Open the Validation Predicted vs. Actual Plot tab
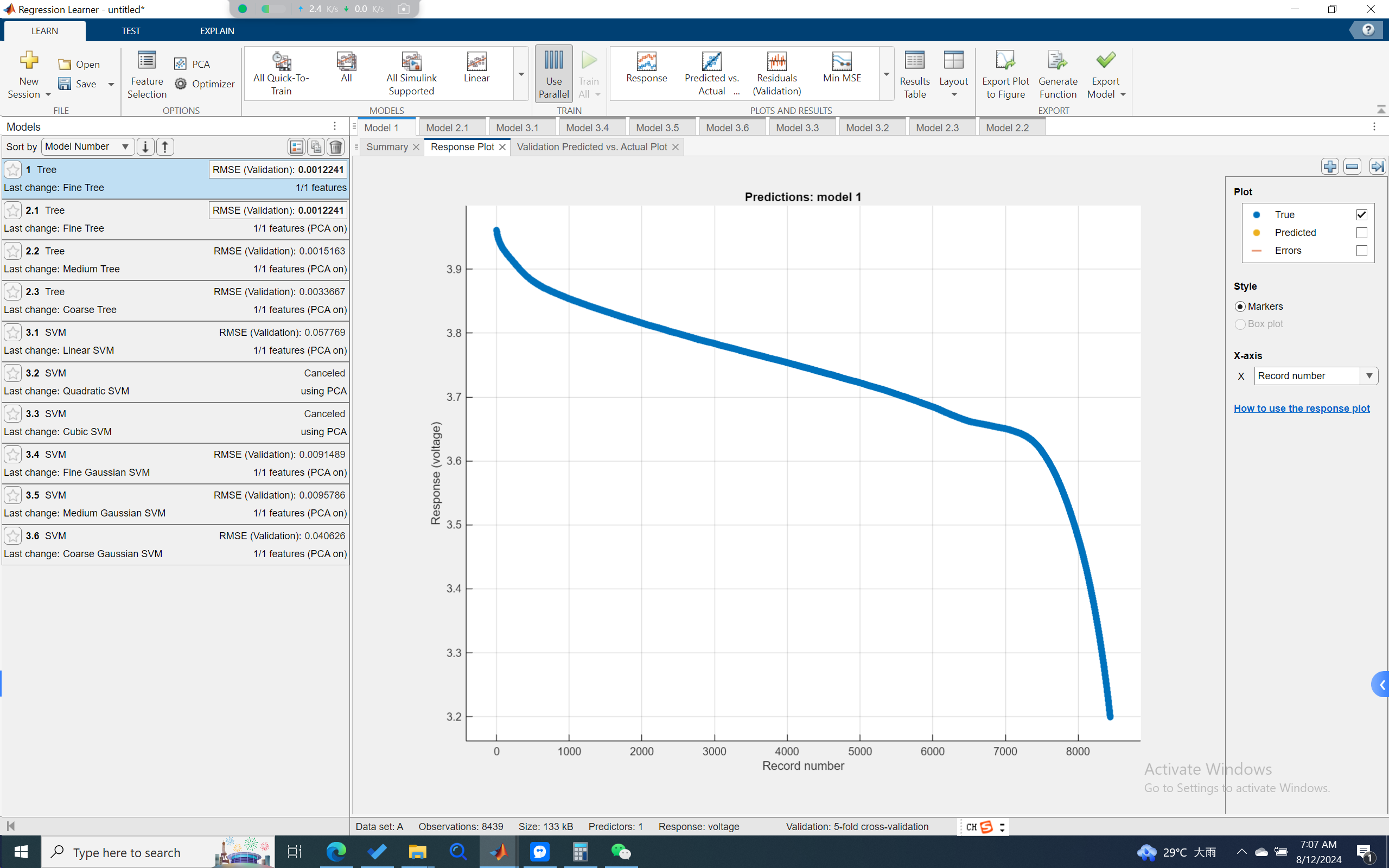This screenshot has width=1389, height=868. tap(591, 147)
